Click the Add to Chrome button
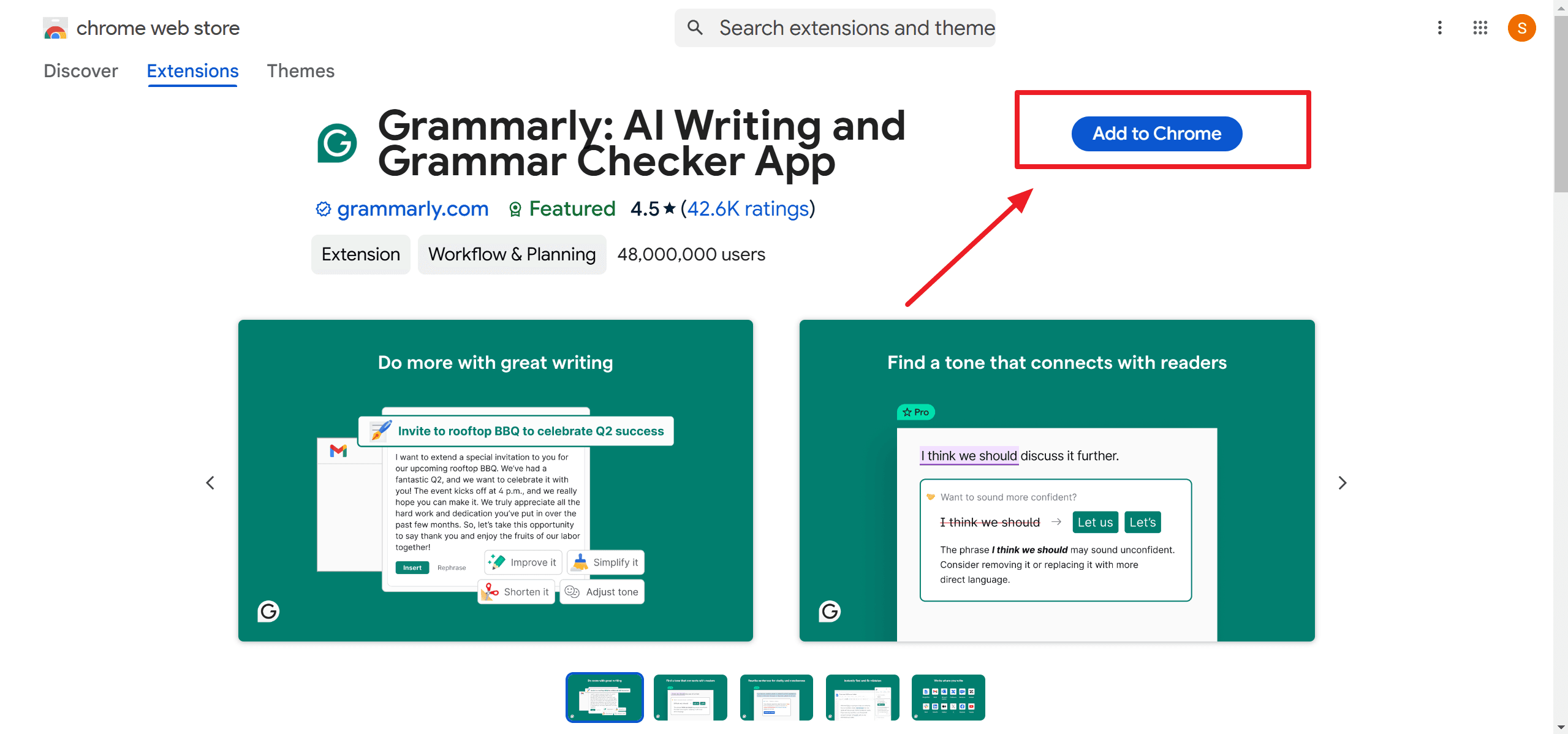This screenshot has width=1568, height=734. point(1156,134)
